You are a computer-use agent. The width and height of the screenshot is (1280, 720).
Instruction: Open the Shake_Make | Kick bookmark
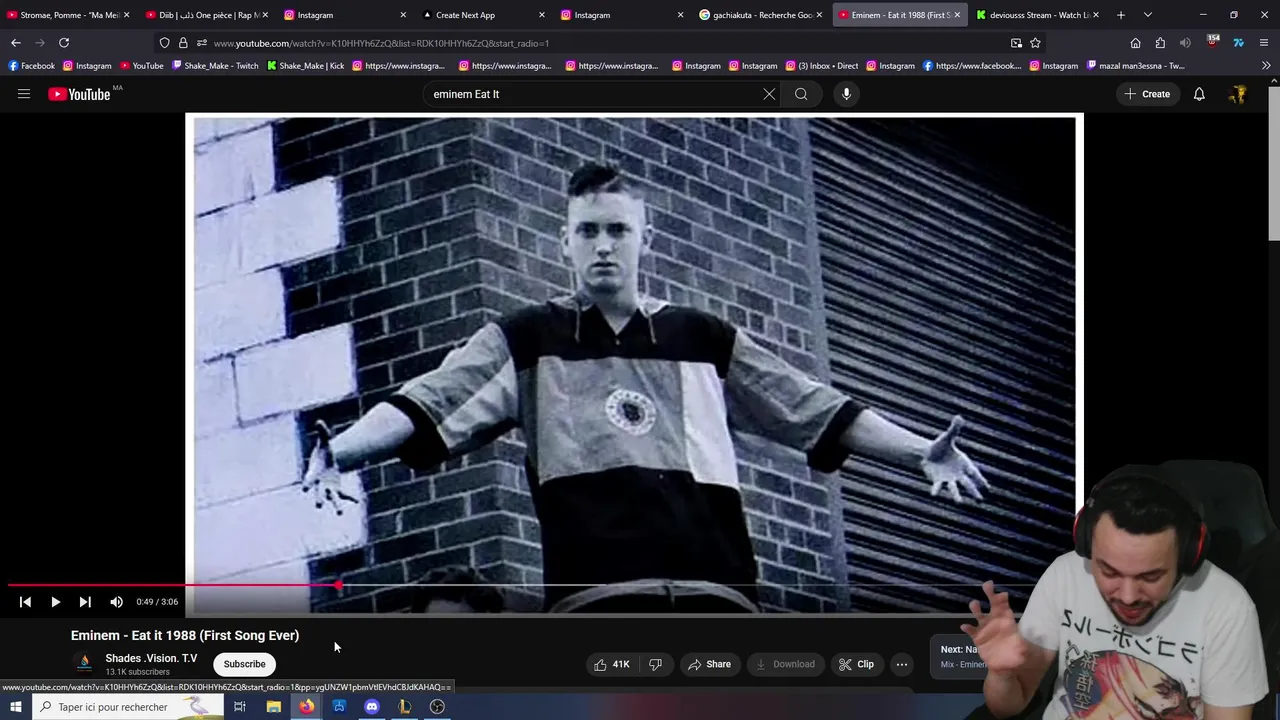[x=305, y=66]
